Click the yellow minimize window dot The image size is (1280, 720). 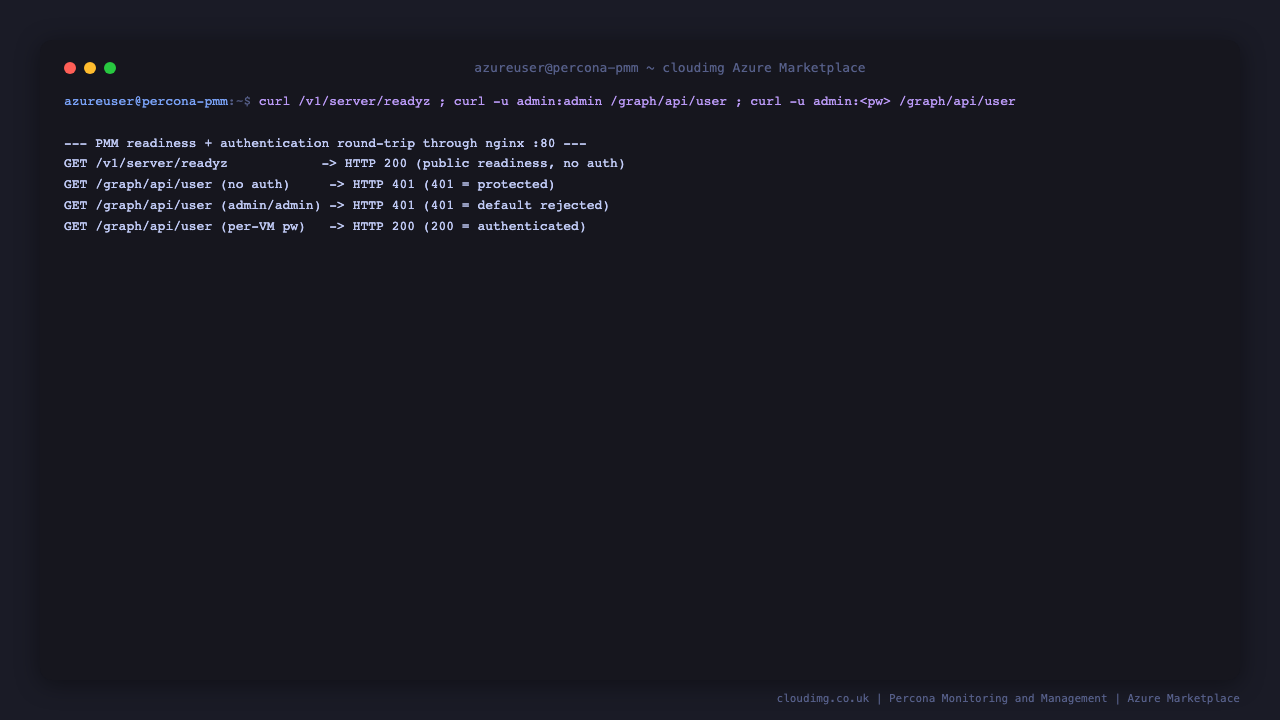(x=90, y=68)
